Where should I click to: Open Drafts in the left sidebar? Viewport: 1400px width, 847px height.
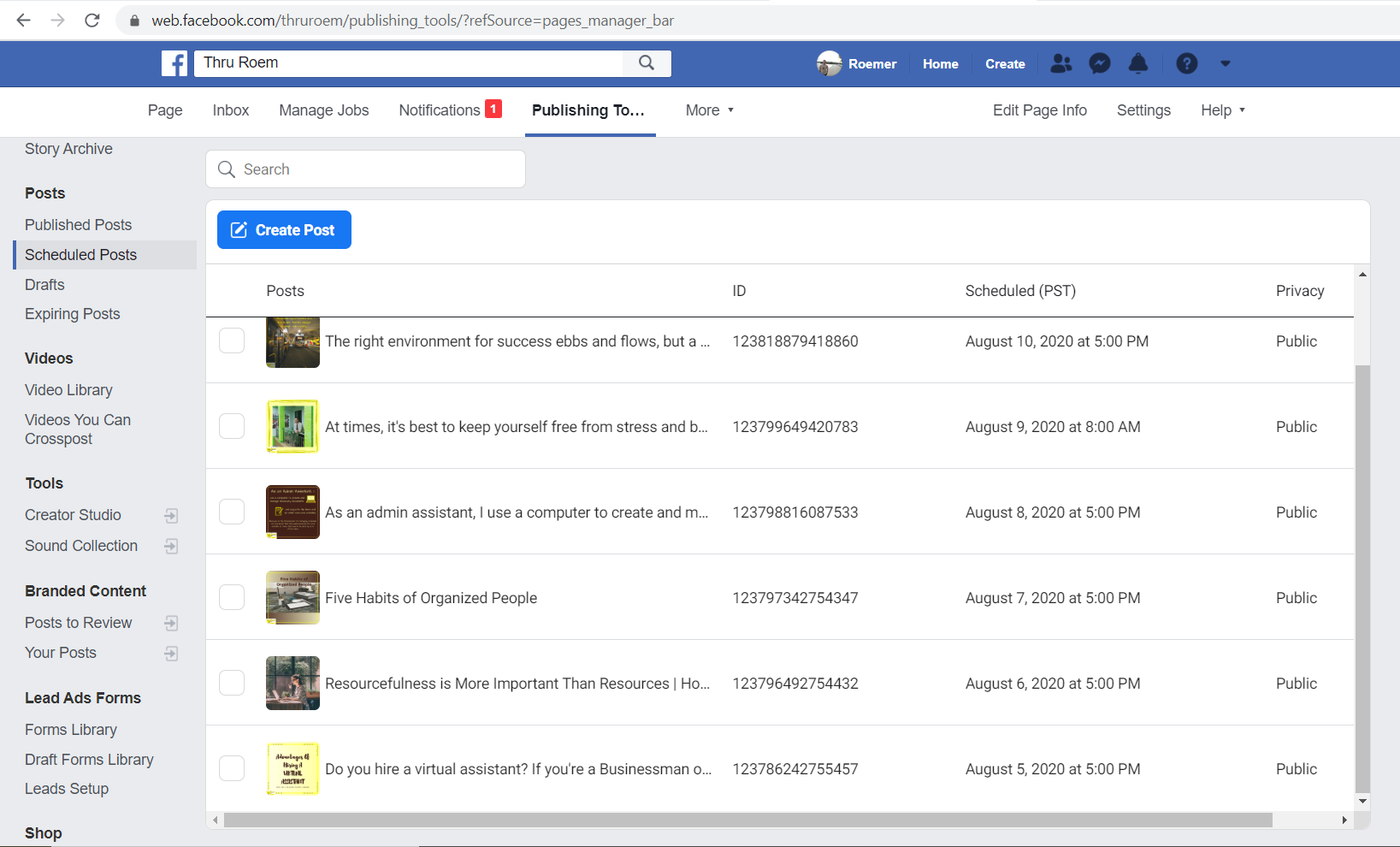click(44, 285)
